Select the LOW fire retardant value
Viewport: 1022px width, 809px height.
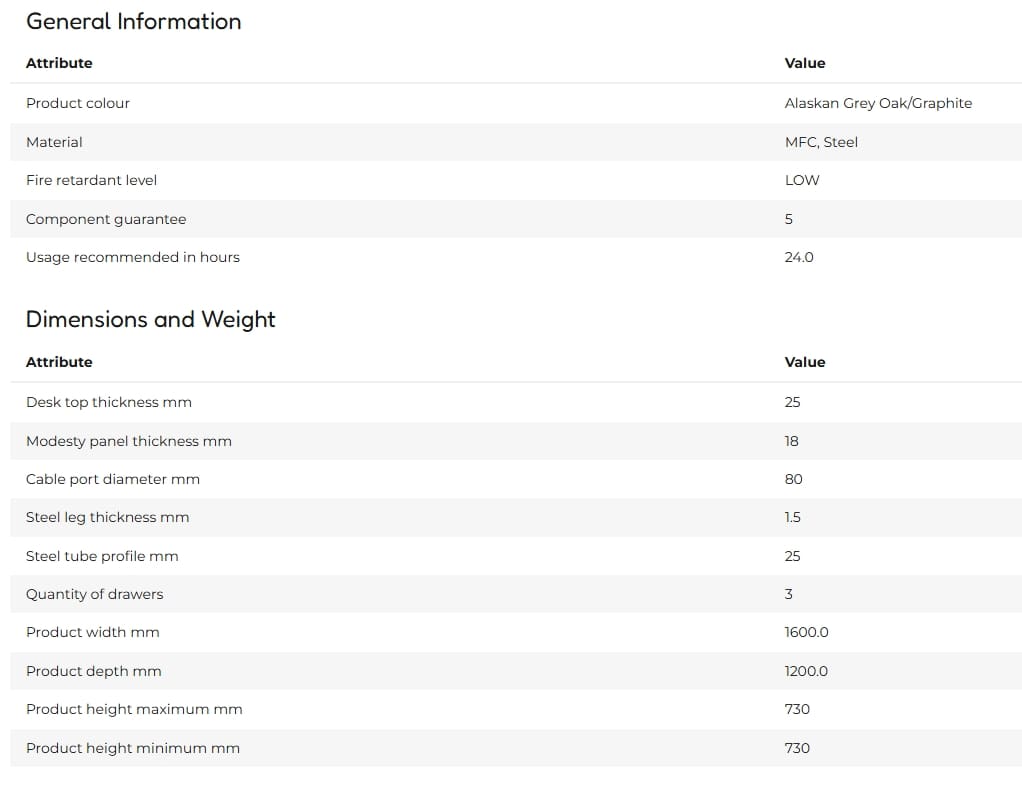click(802, 180)
